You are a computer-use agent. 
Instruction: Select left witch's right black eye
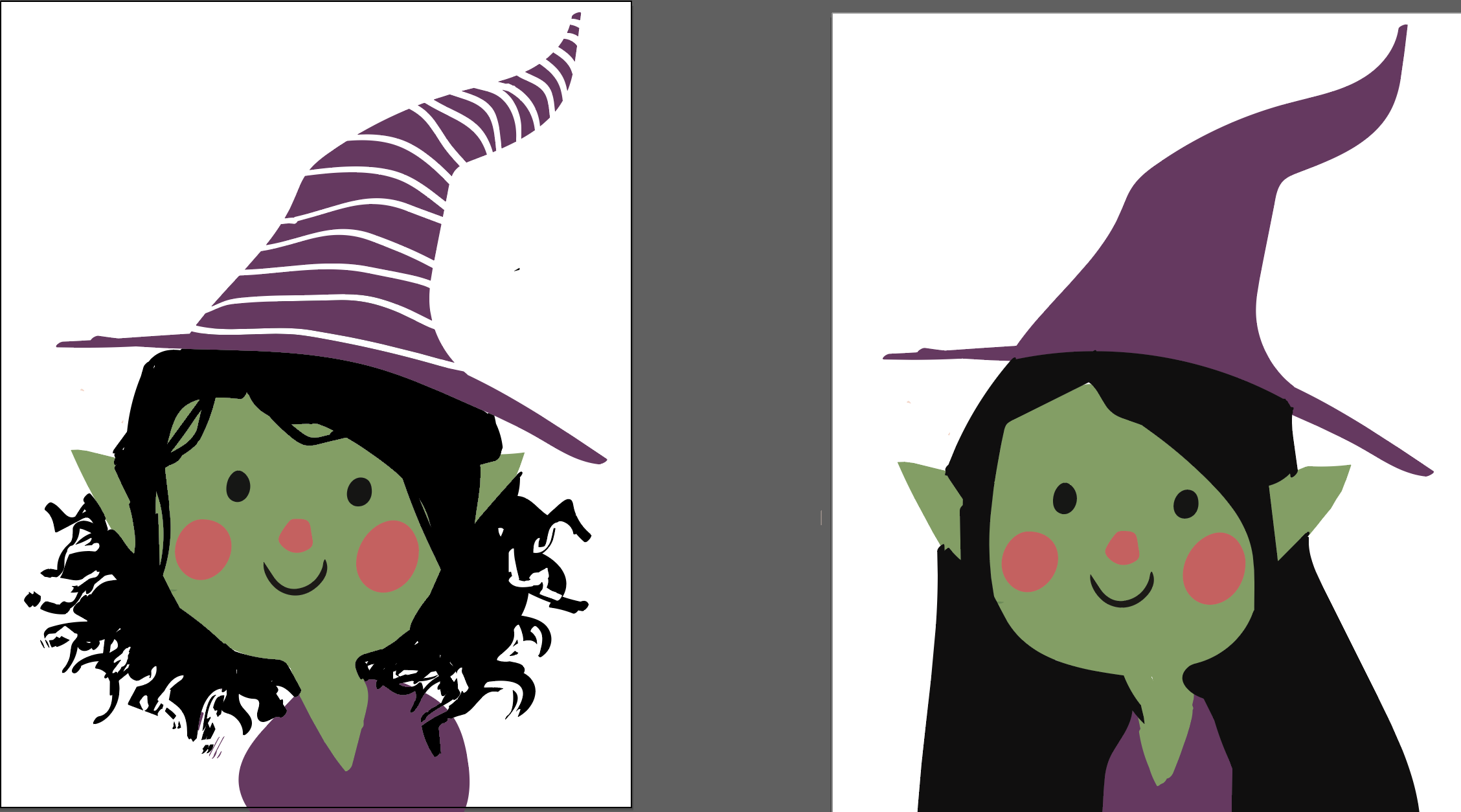coord(359,491)
